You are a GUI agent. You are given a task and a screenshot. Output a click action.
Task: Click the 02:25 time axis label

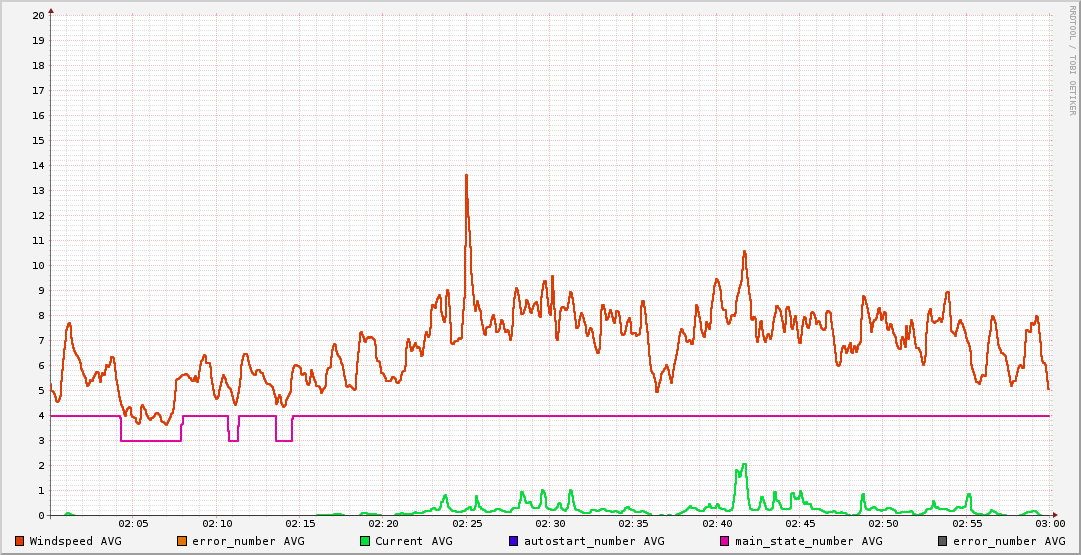pyautogui.click(x=467, y=524)
